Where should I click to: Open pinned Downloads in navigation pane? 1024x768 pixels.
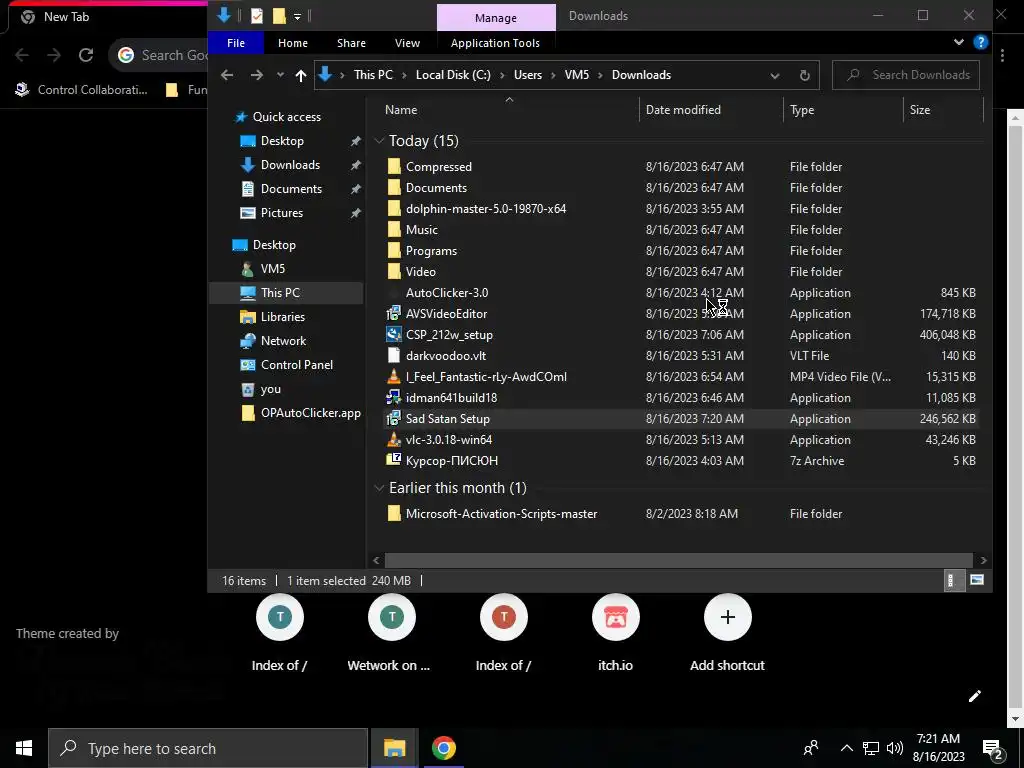point(290,165)
